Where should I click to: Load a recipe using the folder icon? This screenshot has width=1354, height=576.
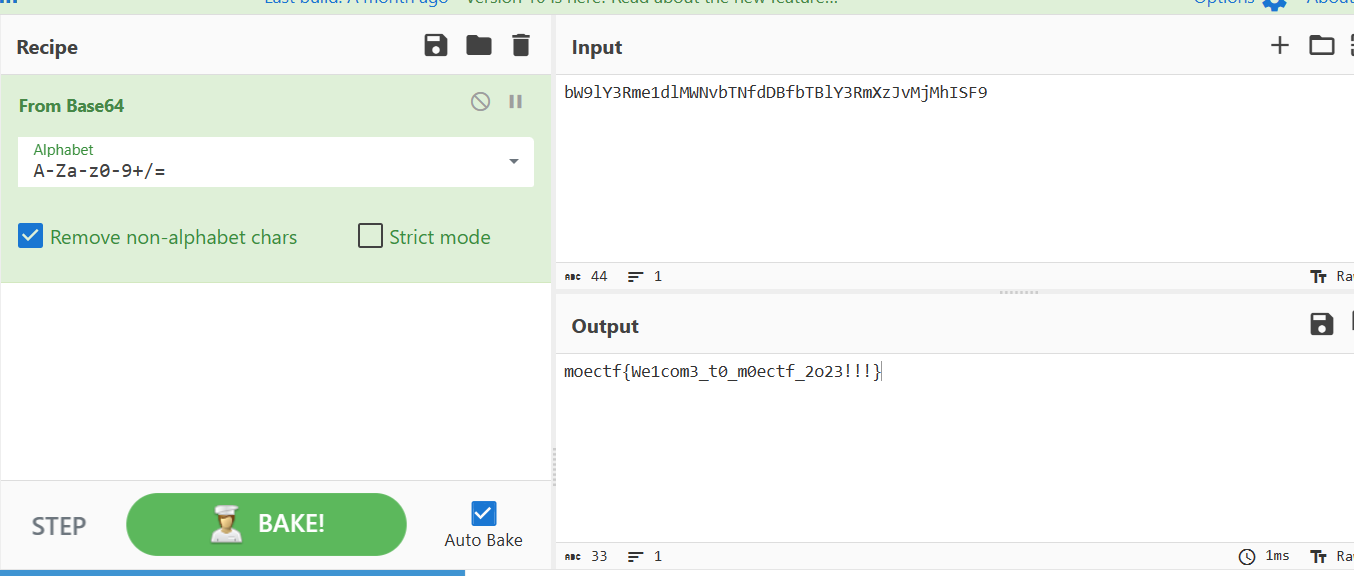(479, 45)
